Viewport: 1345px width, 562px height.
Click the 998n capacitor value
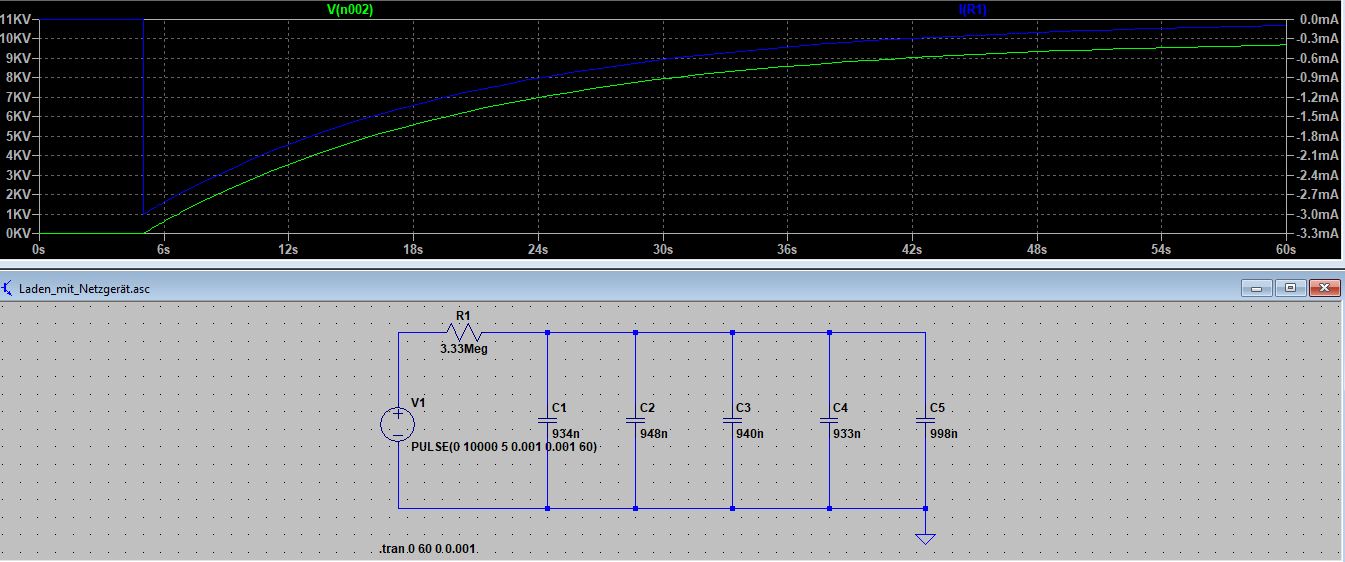943,434
